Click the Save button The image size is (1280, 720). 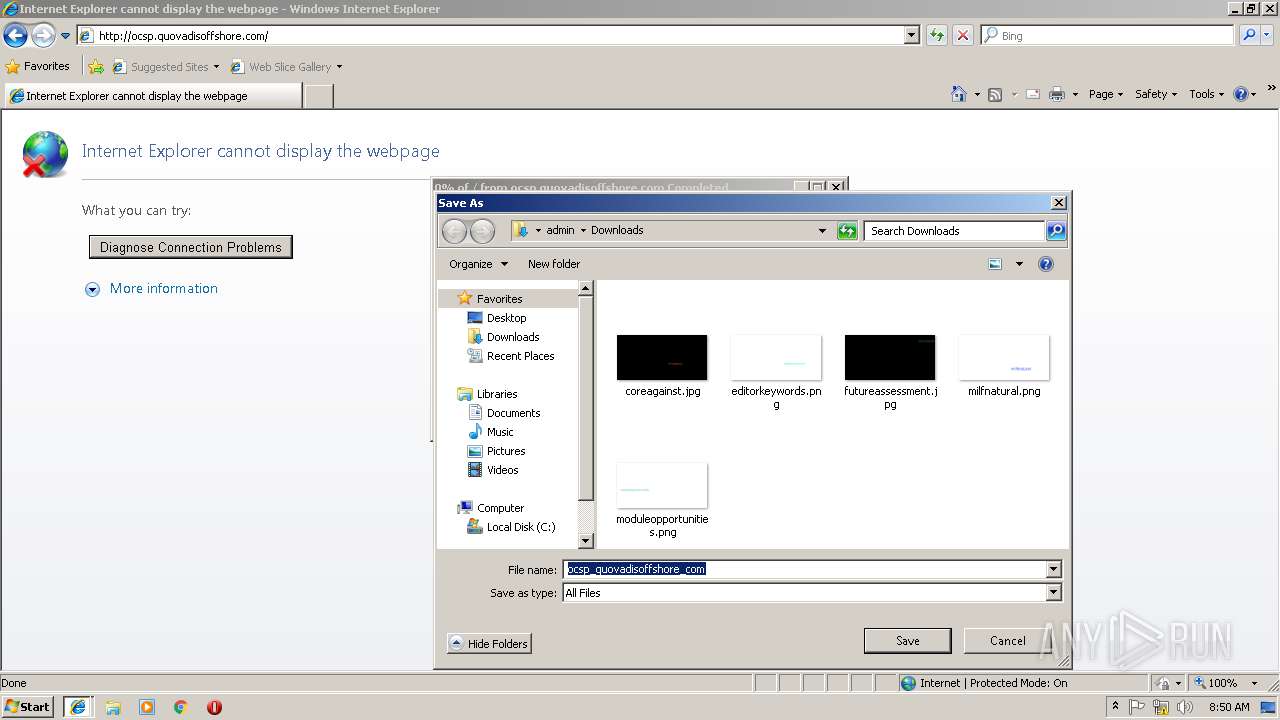pos(907,641)
